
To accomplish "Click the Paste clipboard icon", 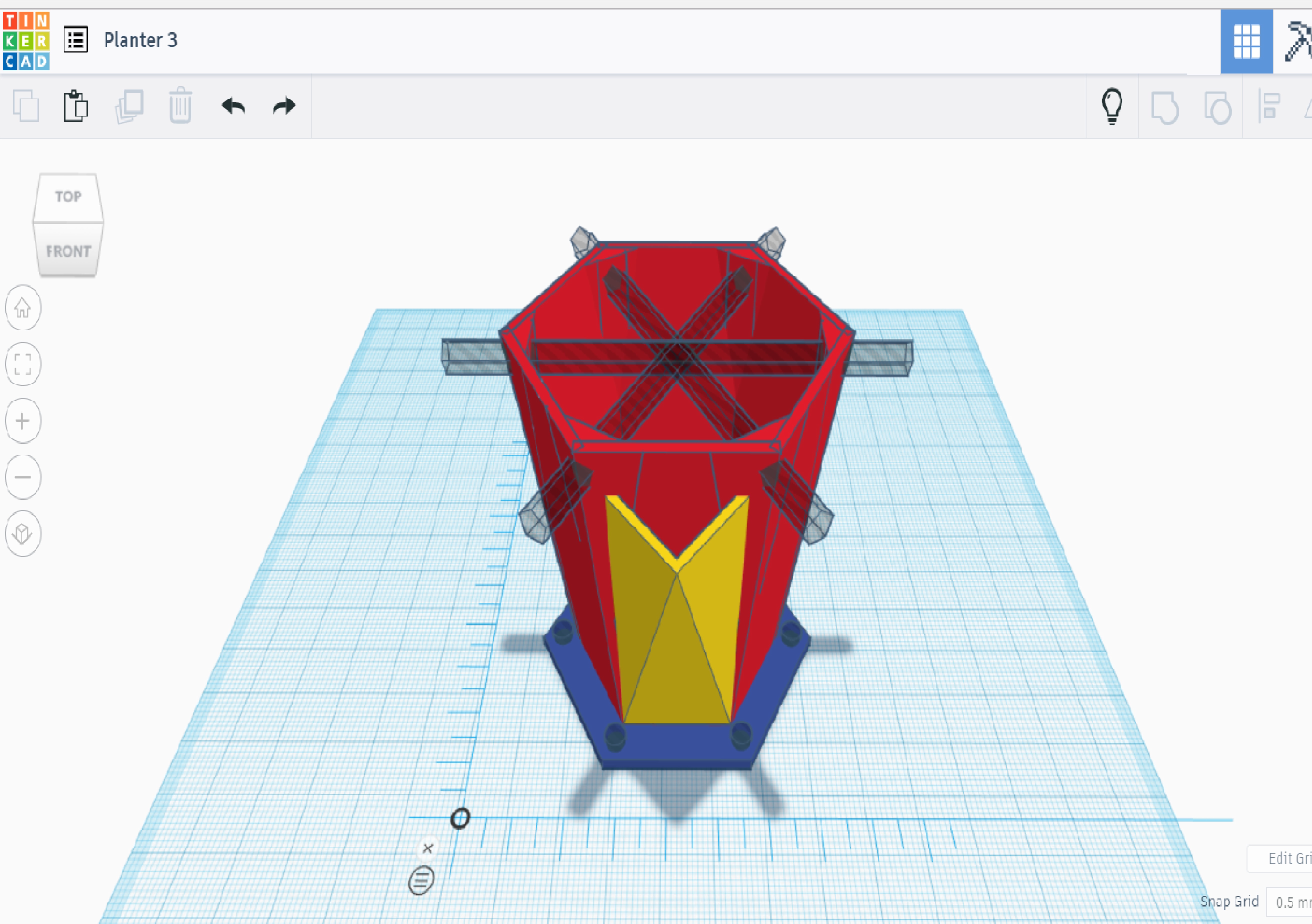I will click(x=75, y=106).
